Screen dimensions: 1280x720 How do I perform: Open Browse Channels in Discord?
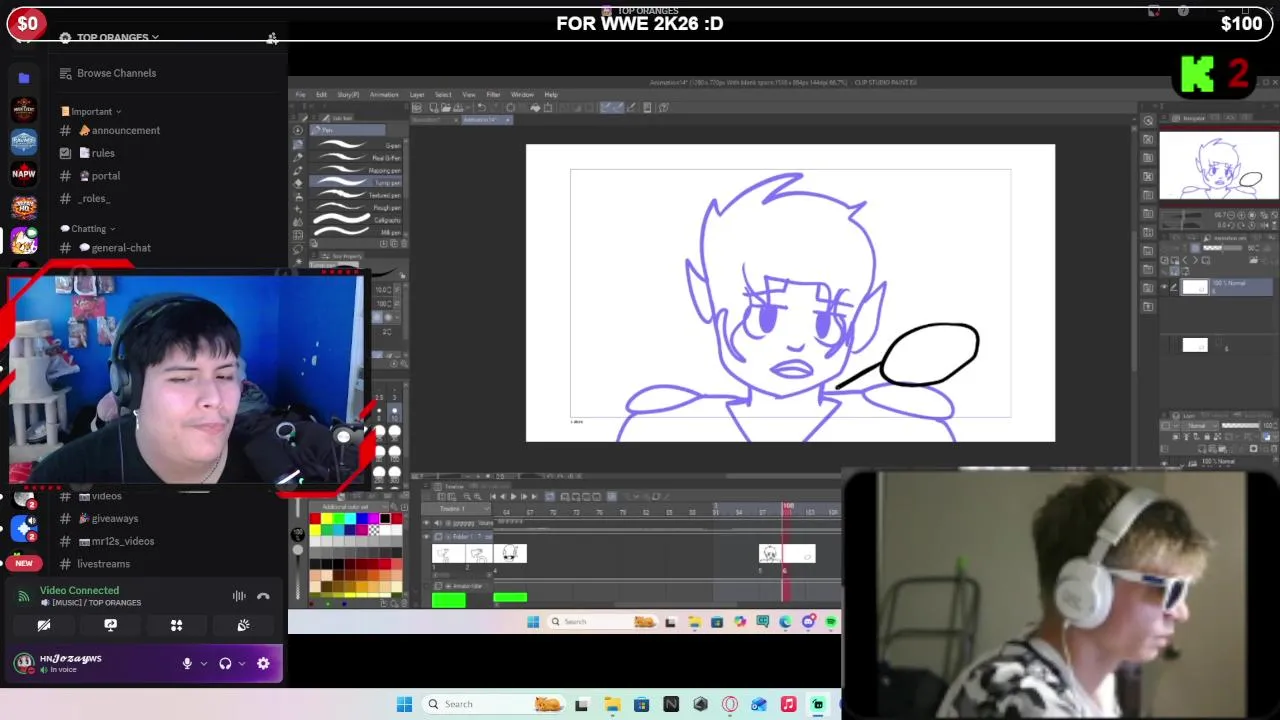[116, 73]
